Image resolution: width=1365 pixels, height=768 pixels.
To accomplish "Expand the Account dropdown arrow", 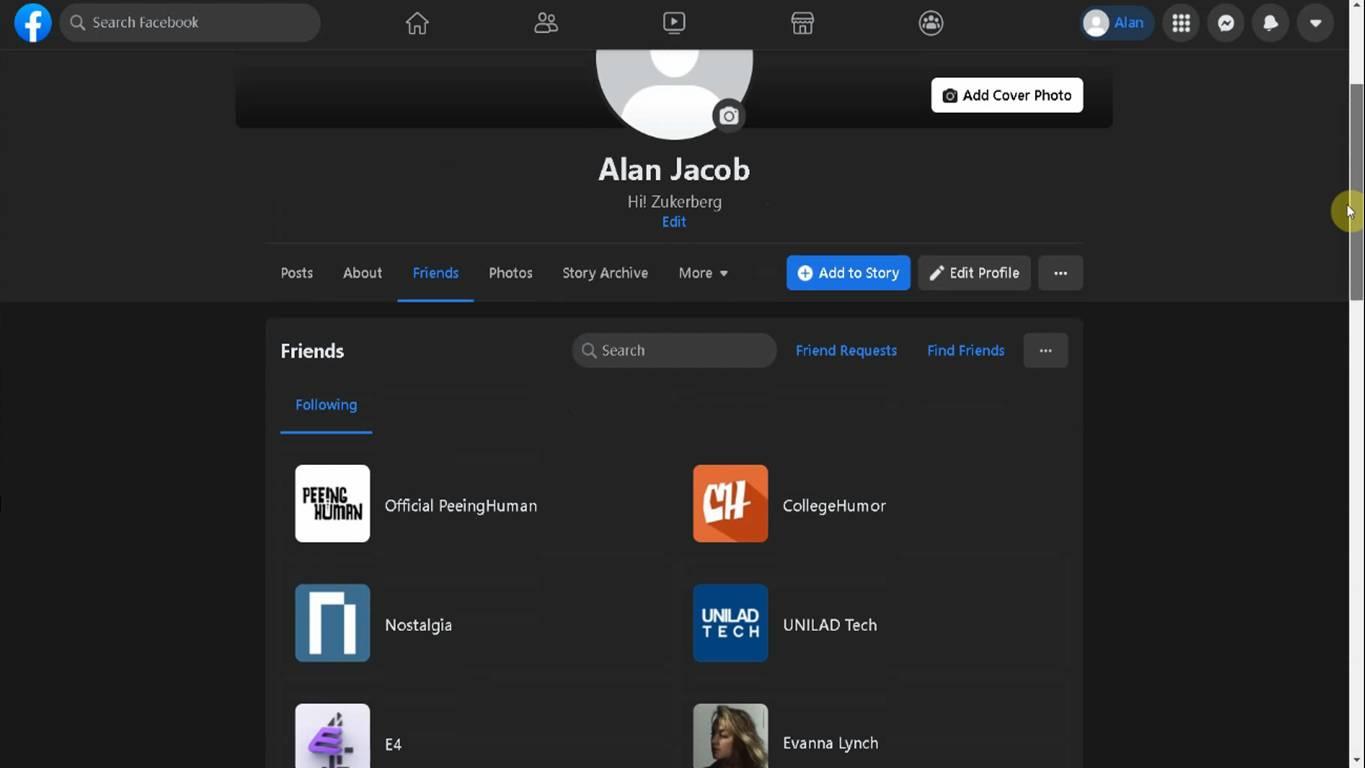I will pos(1316,23).
